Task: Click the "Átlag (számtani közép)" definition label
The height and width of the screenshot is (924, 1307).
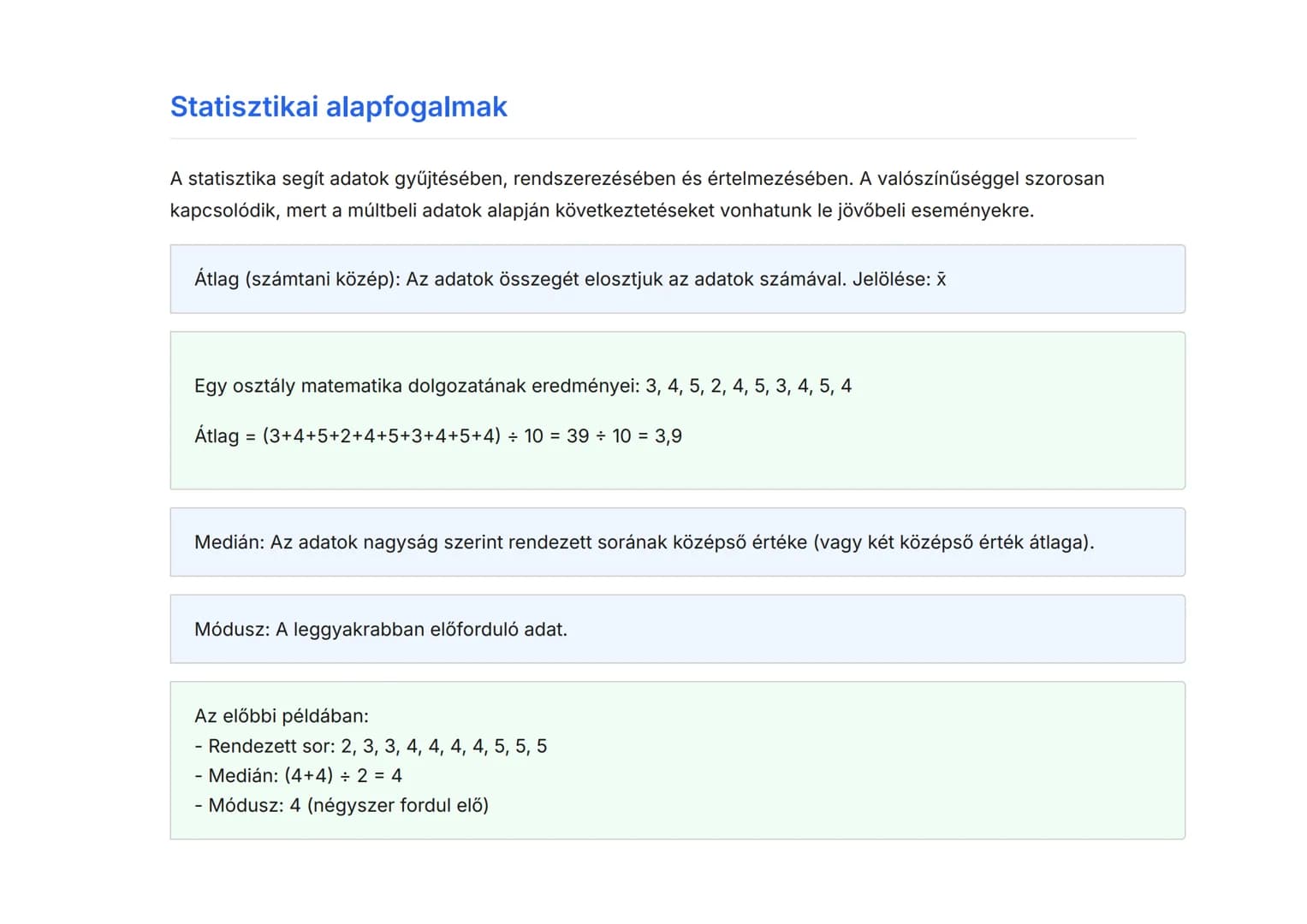Action: 296,280
